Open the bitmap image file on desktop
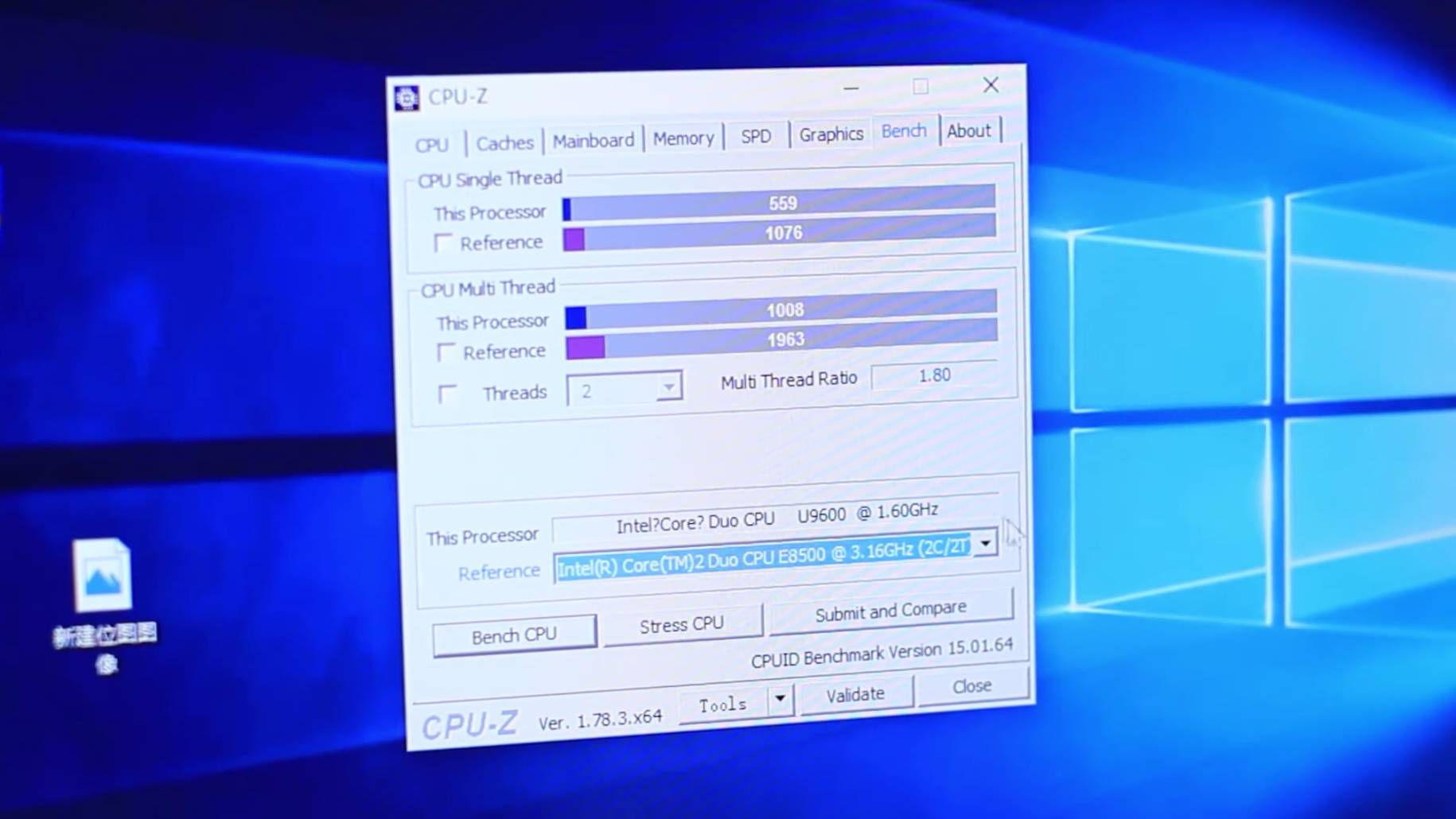Screen dimensions: 1456x819 (x=103, y=576)
